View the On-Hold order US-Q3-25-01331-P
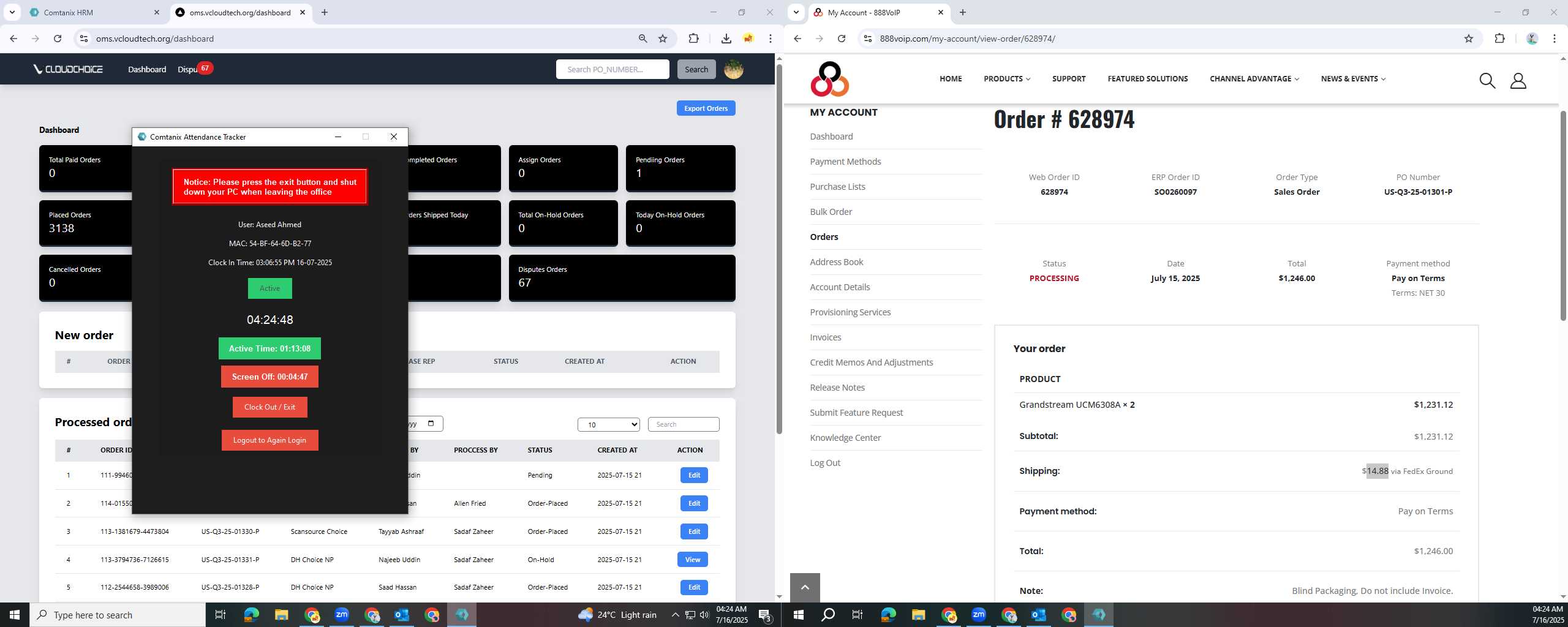The height and width of the screenshot is (627, 1568). [693, 560]
